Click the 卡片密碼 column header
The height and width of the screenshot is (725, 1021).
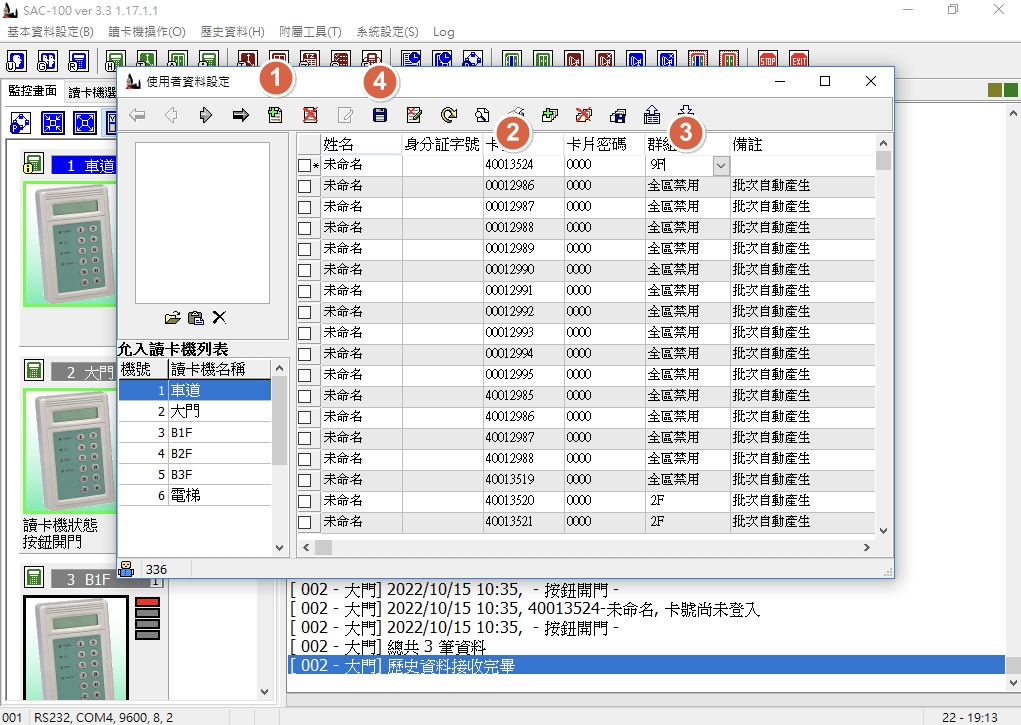click(x=604, y=145)
